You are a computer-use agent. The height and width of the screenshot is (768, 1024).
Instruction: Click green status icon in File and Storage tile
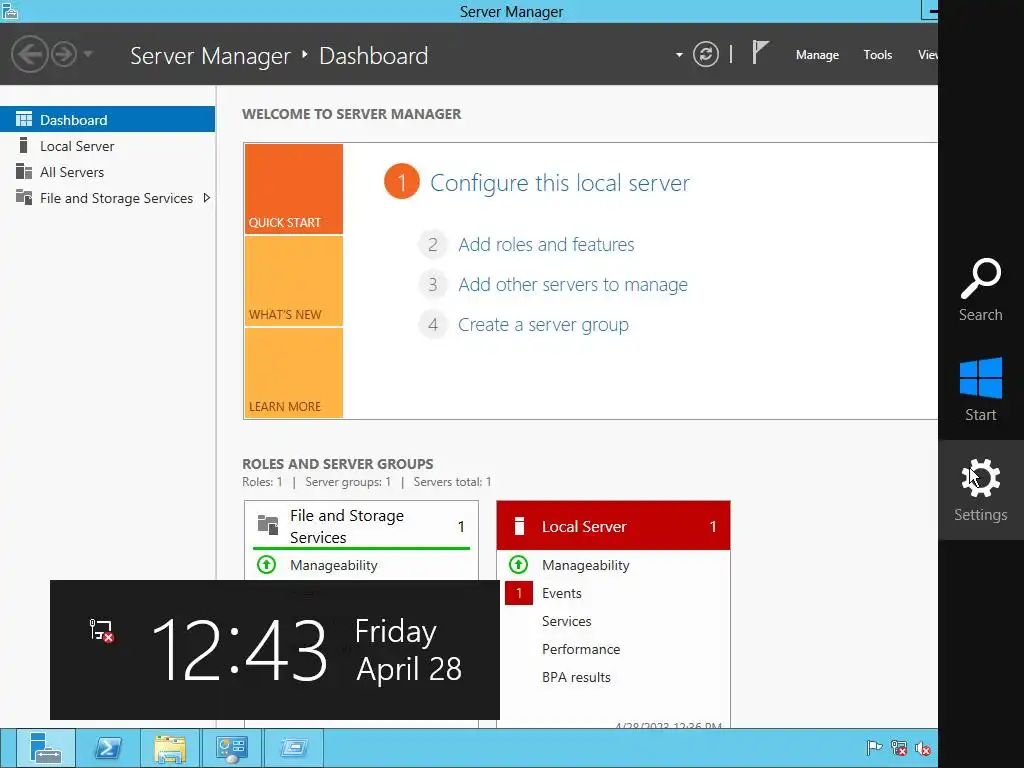[x=266, y=564]
